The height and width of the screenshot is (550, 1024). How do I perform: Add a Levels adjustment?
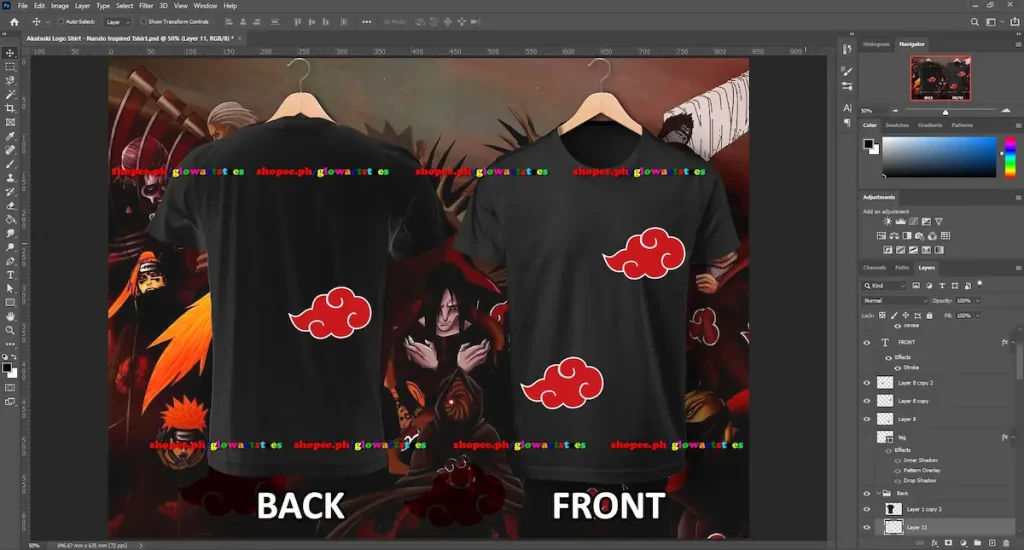click(901, 221)
